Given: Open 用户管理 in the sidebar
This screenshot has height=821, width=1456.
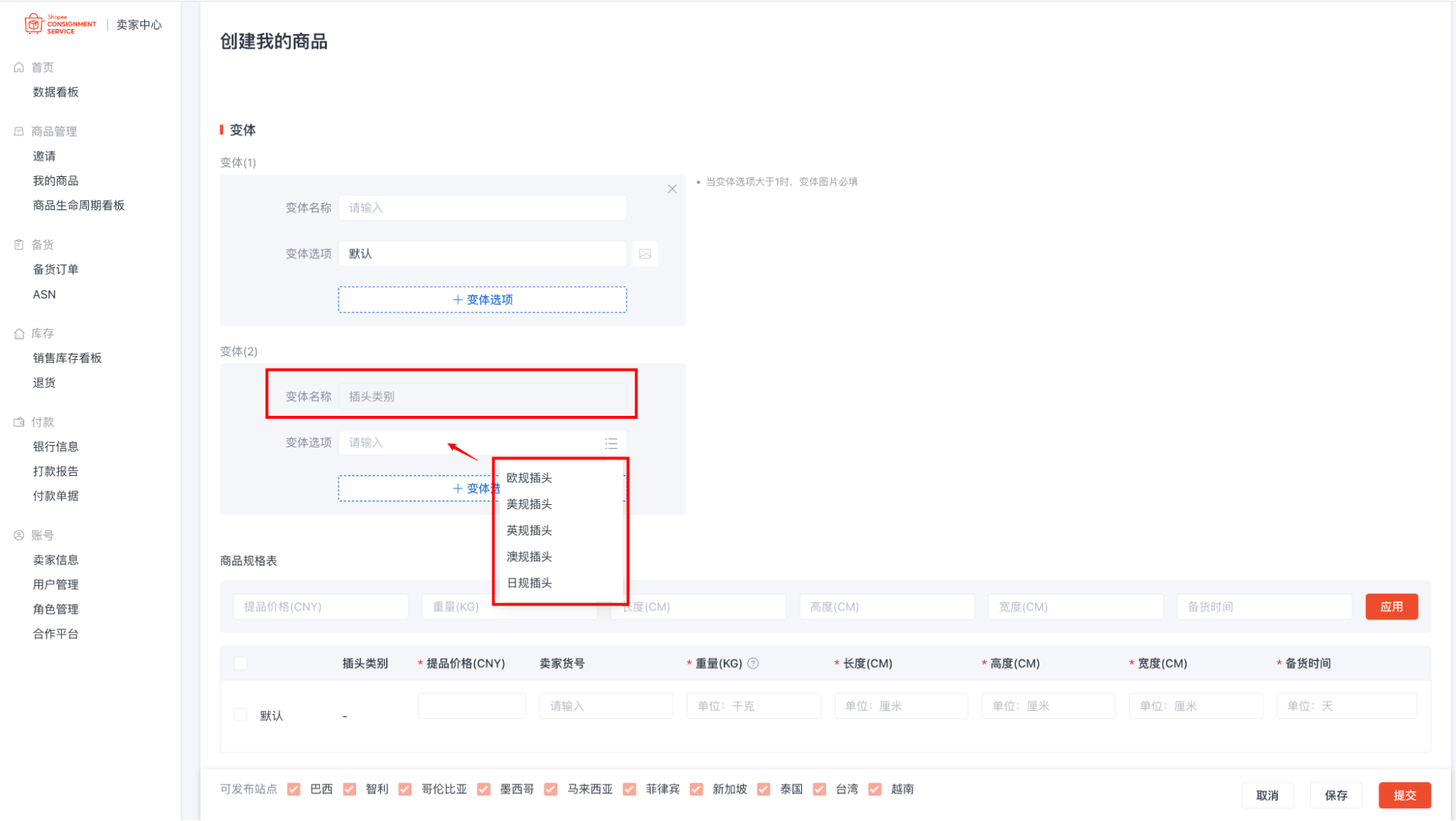Looking at the screenshot, I should point(56,585).
